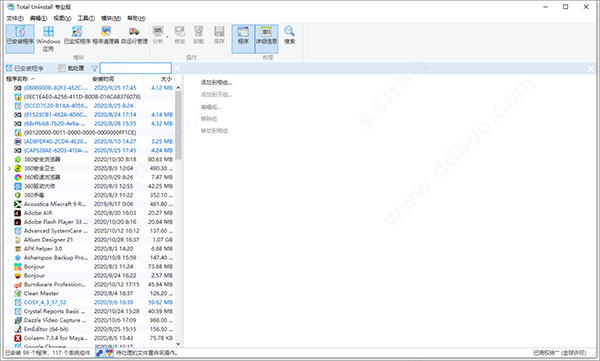The height and width of the screenshot is (361, 600).
Task: Select the Crystal Reports Basic row
Action: point(90,311)
